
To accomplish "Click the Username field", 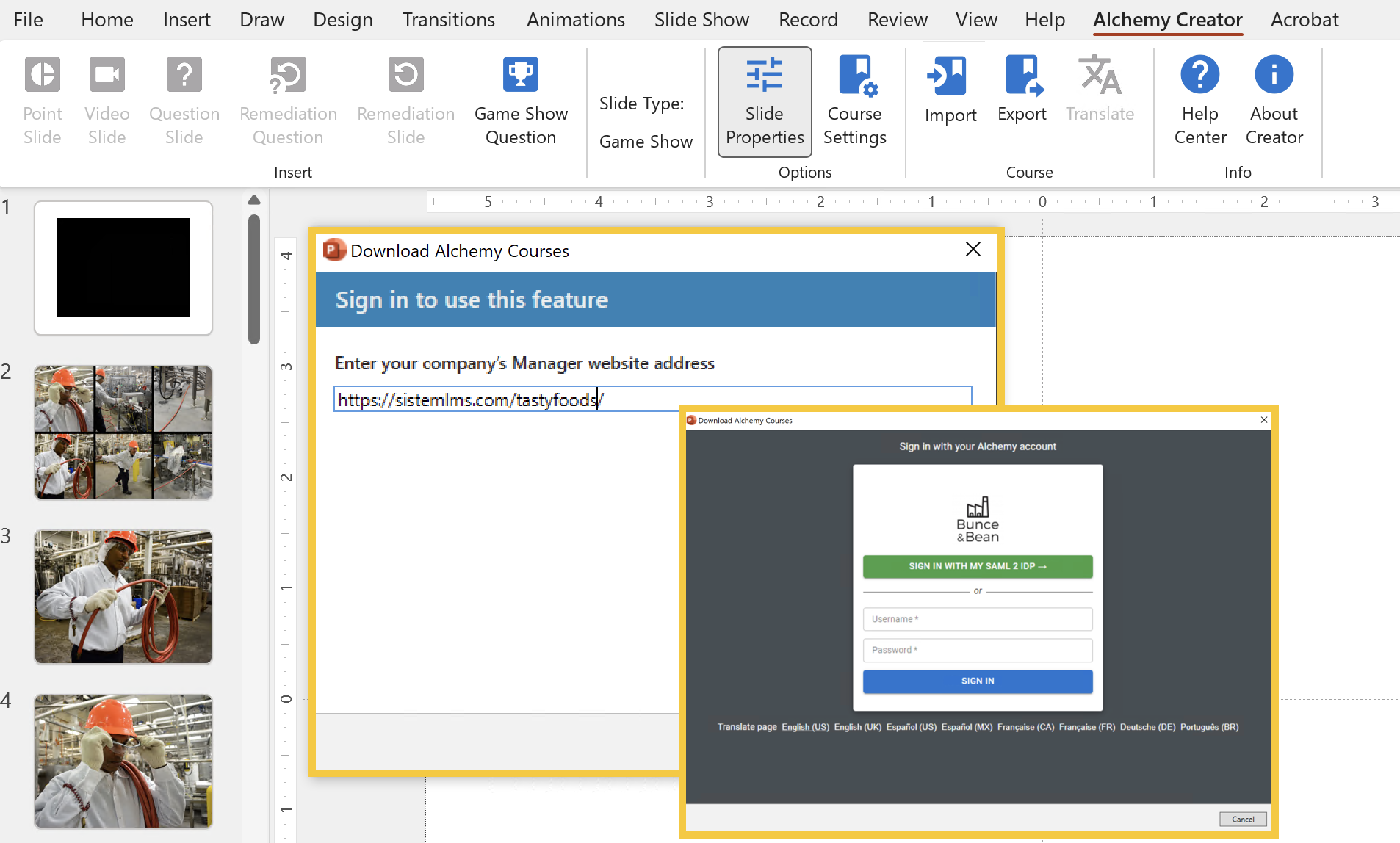I will point(978,619).
